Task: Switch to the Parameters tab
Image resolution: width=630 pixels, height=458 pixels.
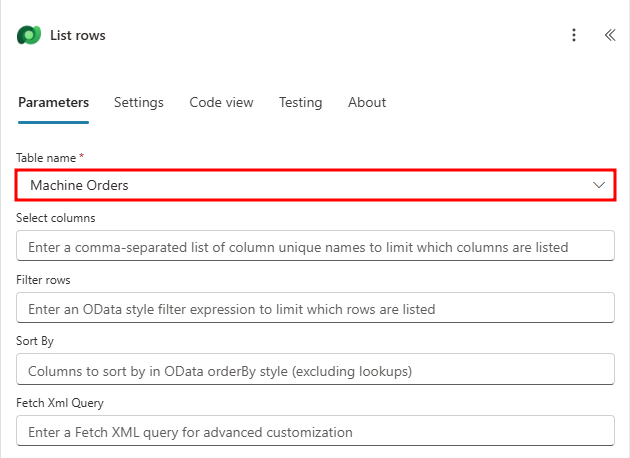Action: click(x=53, y=102)
